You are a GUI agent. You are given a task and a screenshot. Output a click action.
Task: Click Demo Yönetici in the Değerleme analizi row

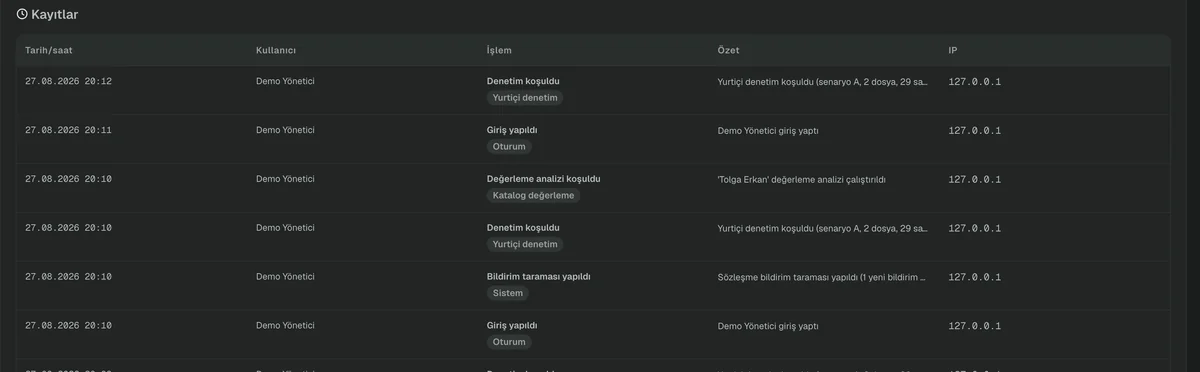point(285,179)
